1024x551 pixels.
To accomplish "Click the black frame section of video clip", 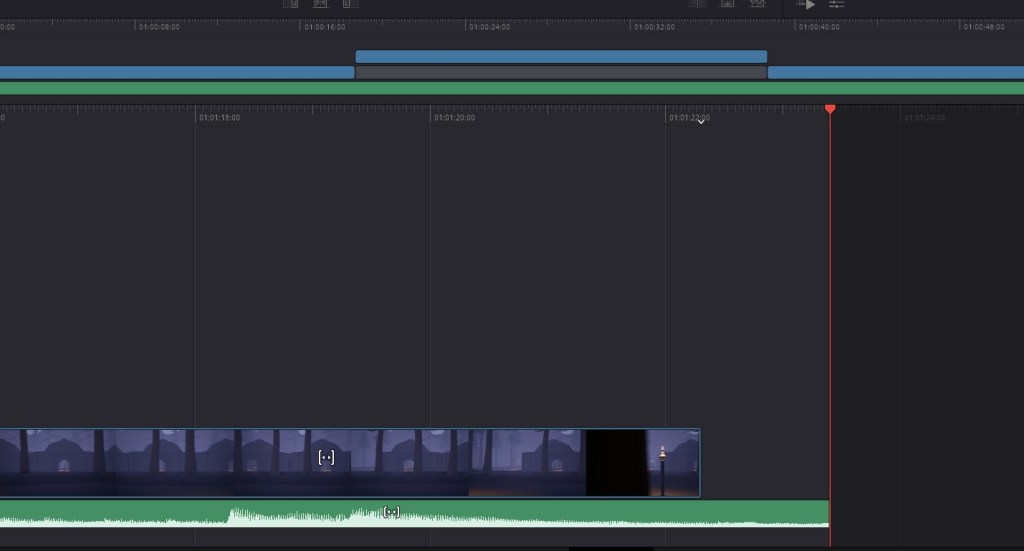I will pyautogui.click(x=616, y=463).
